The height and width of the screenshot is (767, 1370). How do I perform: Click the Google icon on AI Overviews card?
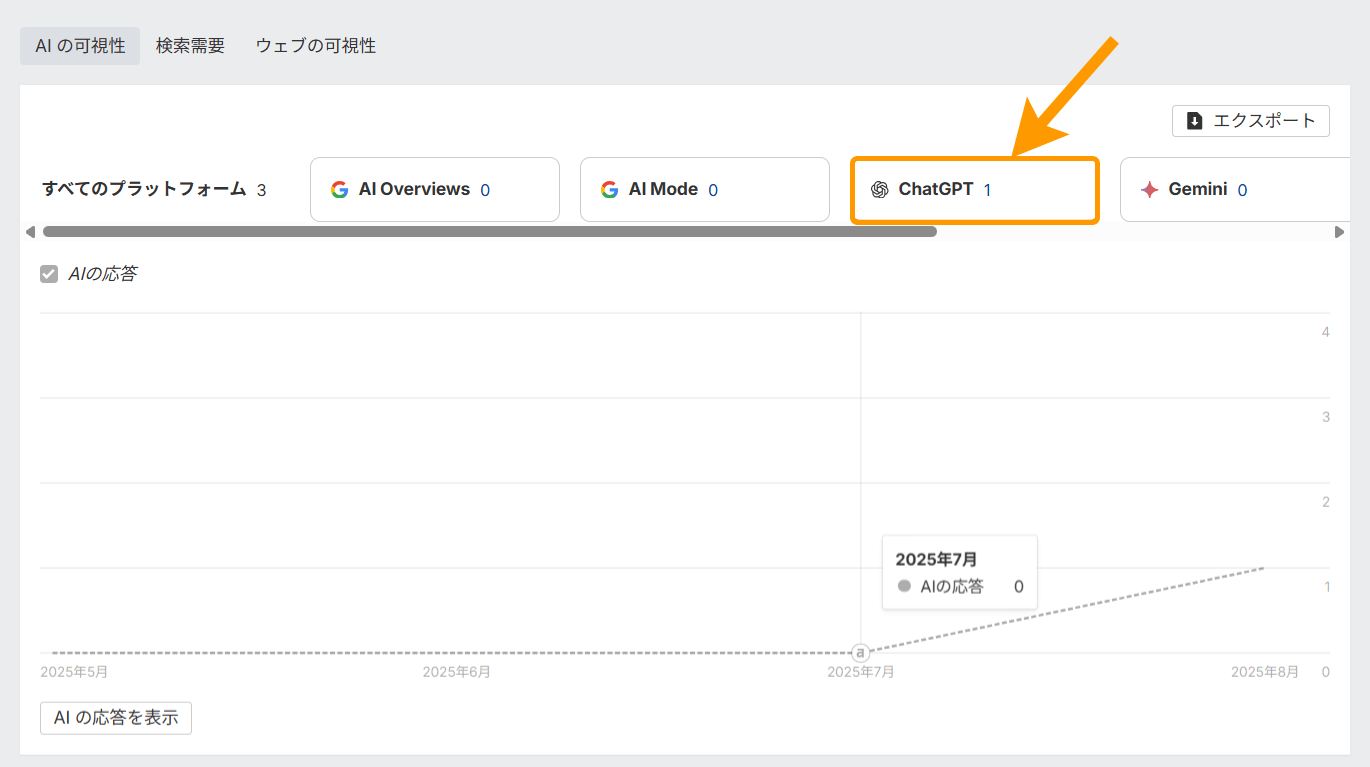[x=338, y=189]
